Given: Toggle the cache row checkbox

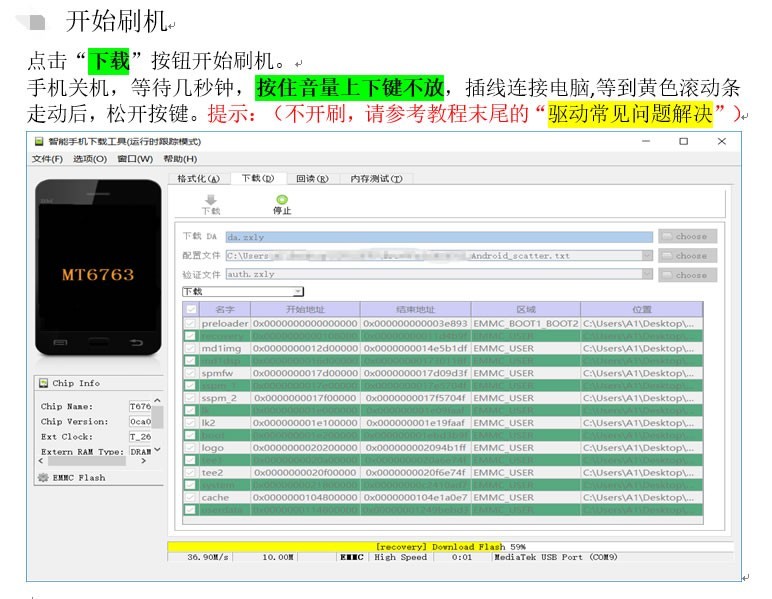Looking at the screenshot, I should [190, 497].
